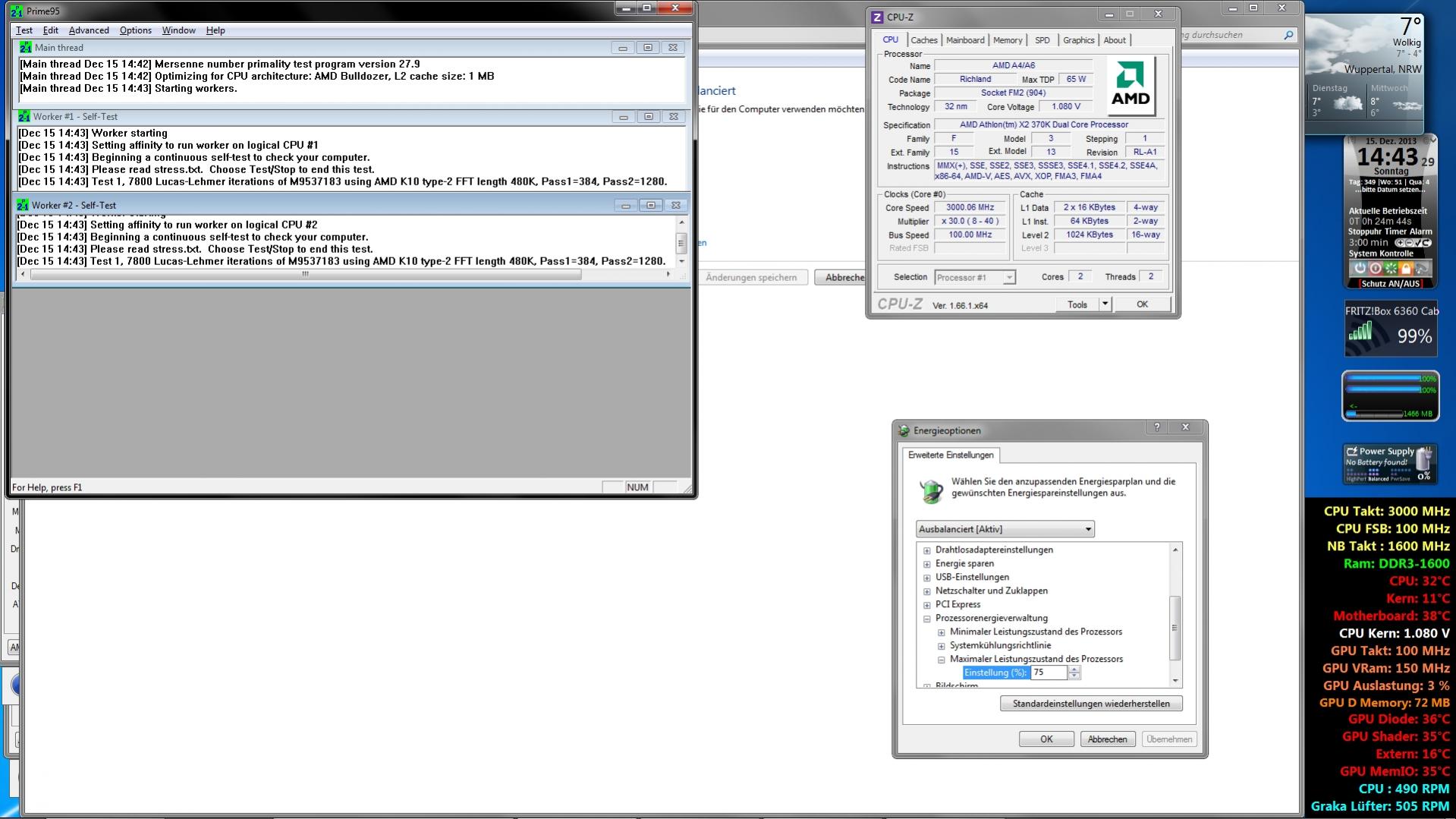Open the Processor #1 selection dropdown in CPU-Z

point(974,278)
